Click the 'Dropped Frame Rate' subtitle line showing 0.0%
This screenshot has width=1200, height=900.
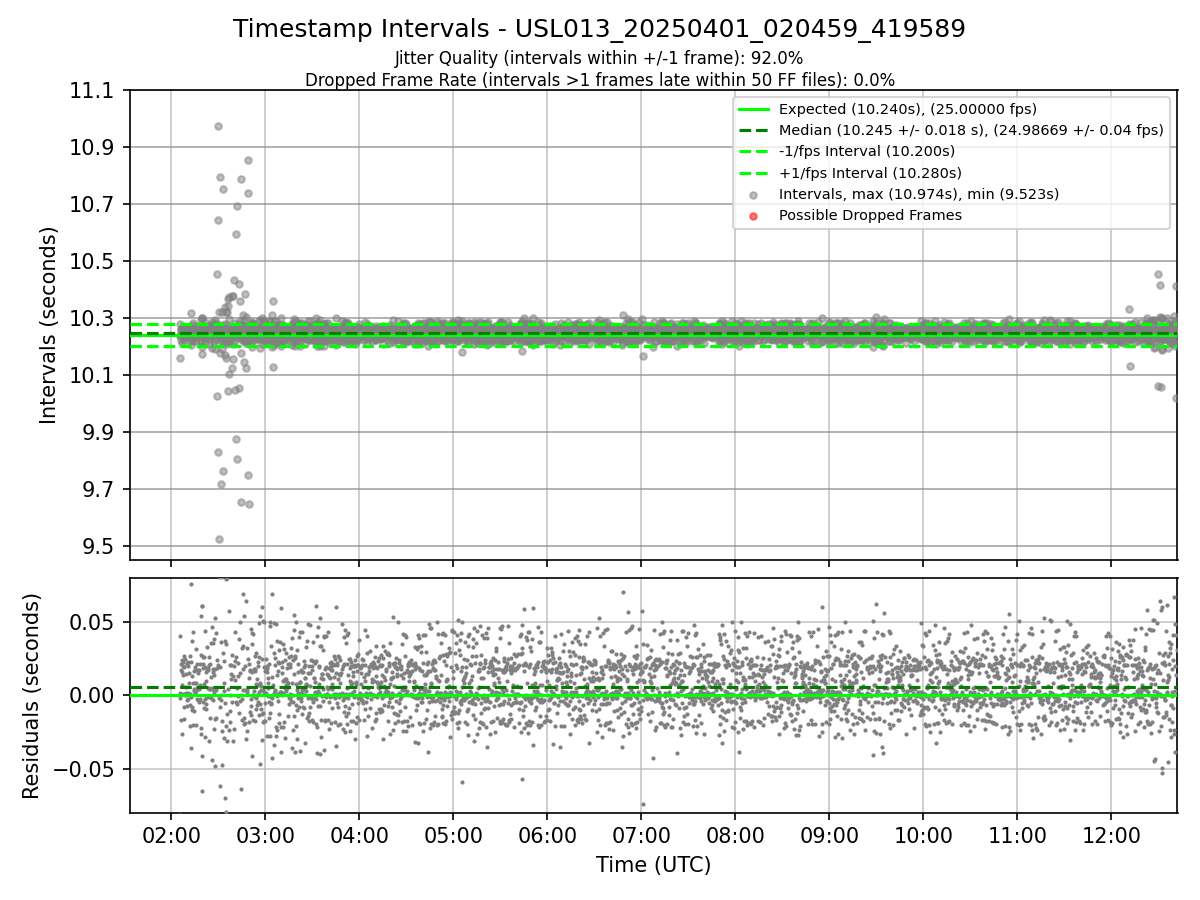coord(599,80)
